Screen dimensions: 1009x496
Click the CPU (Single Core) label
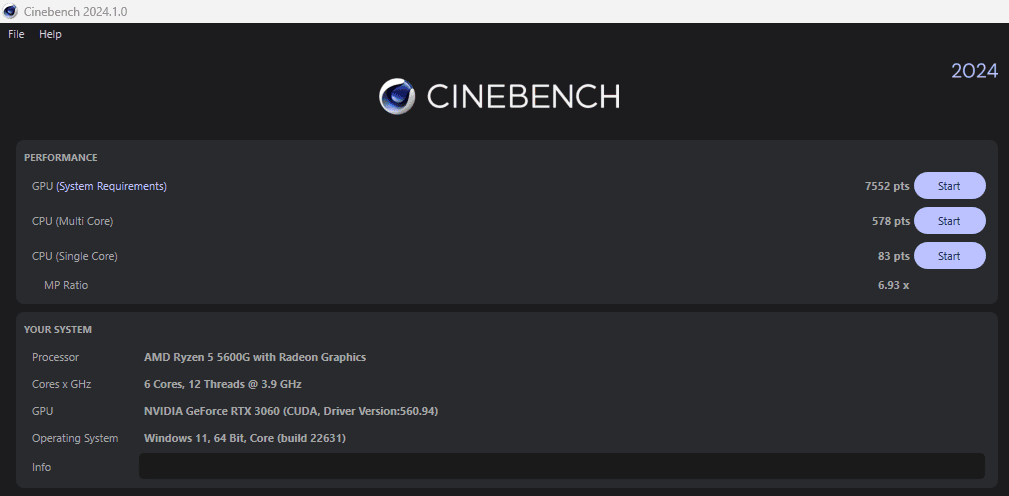(x=75, y=255)
